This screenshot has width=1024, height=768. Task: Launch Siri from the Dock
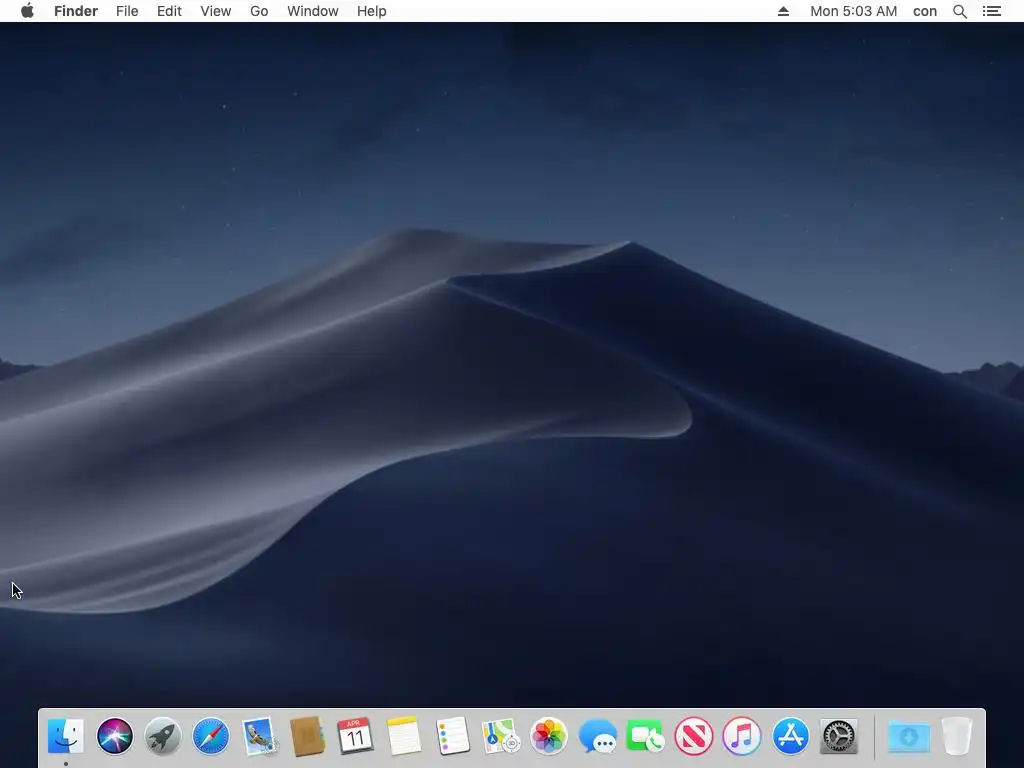[114, 736]
